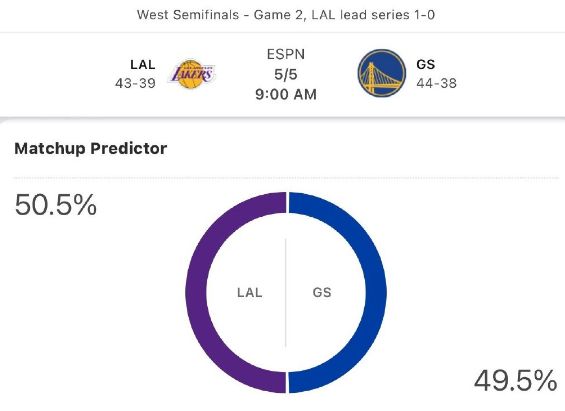Open the LAL team name link
Viewport: 565px width, 411px height.
(143, 64)
